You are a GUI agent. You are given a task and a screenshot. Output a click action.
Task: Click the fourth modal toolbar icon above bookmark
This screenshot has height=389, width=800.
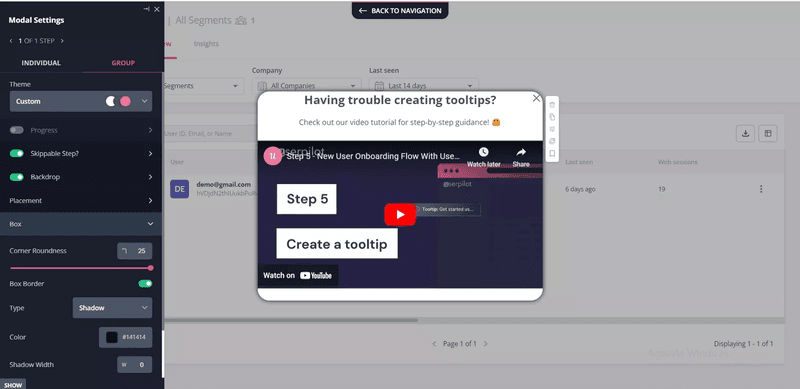click(552, 141)
